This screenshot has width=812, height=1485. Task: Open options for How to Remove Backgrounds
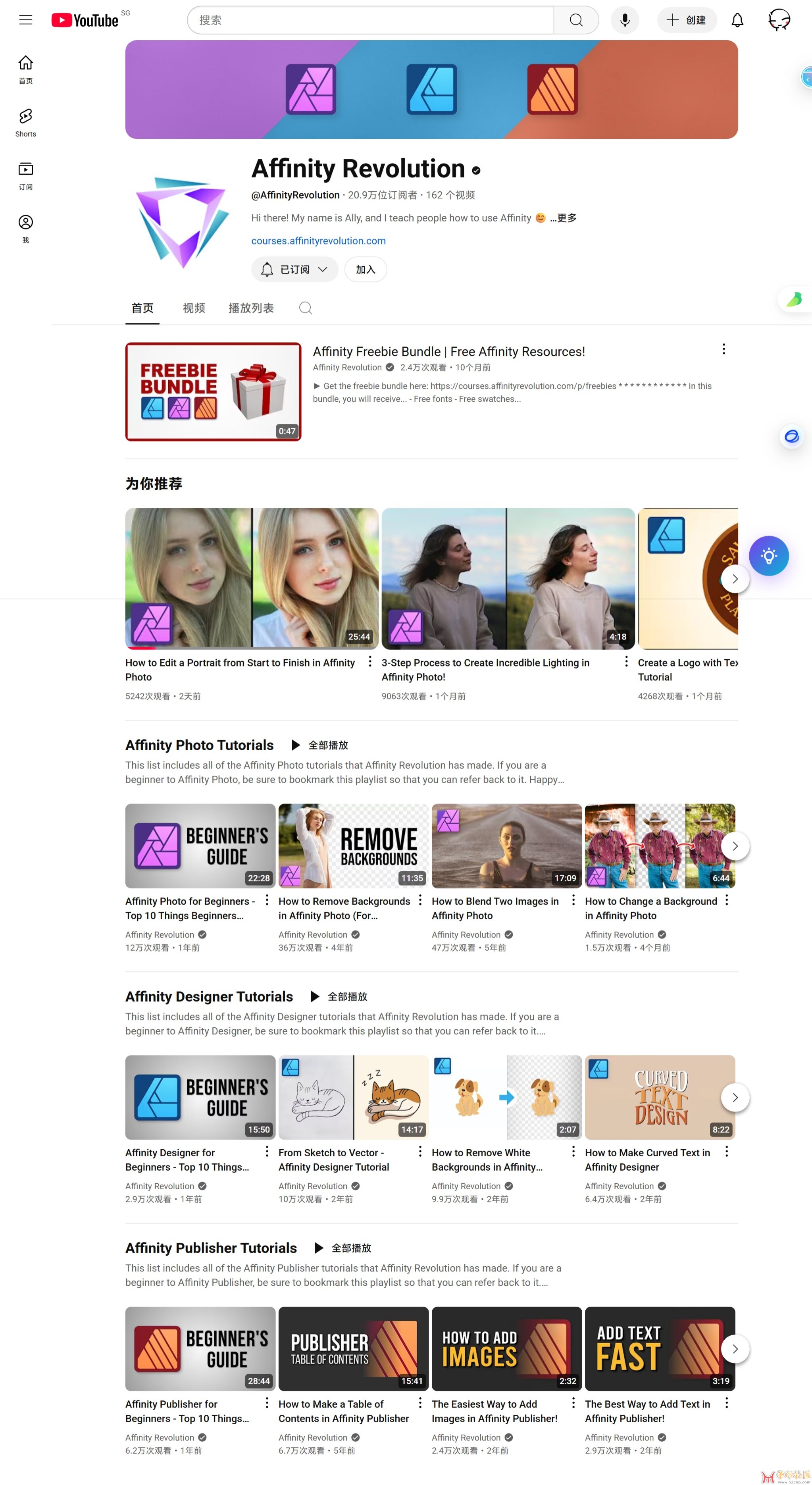point(420,900)
